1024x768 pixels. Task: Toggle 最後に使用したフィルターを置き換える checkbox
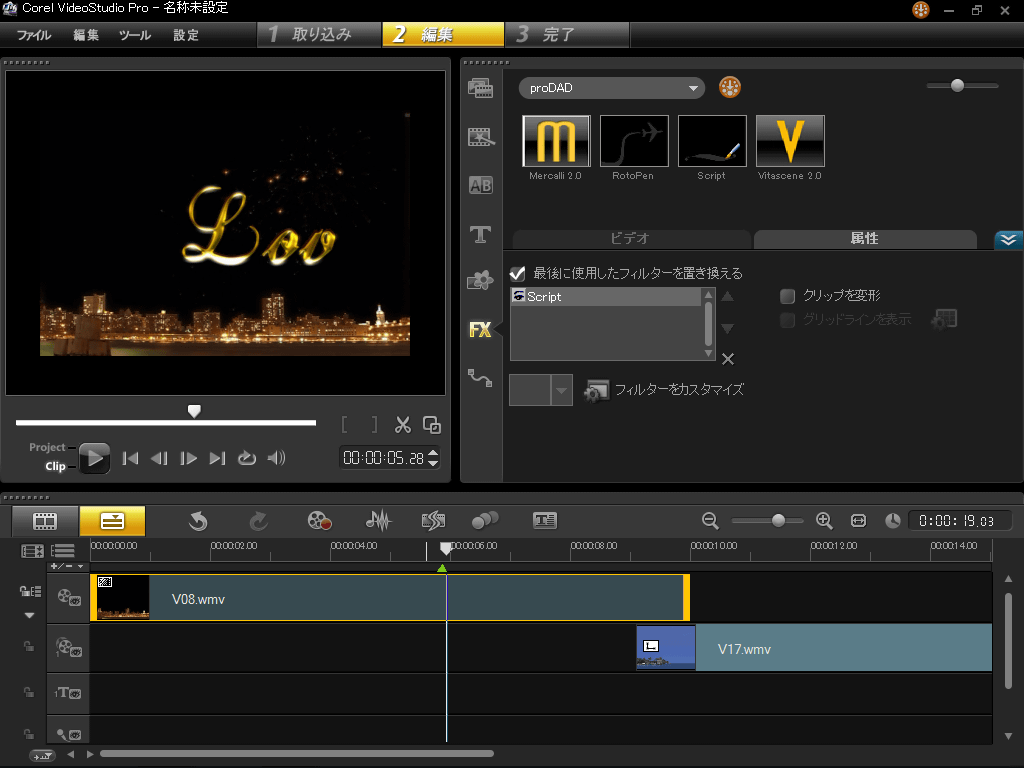[x=517, y=274]
